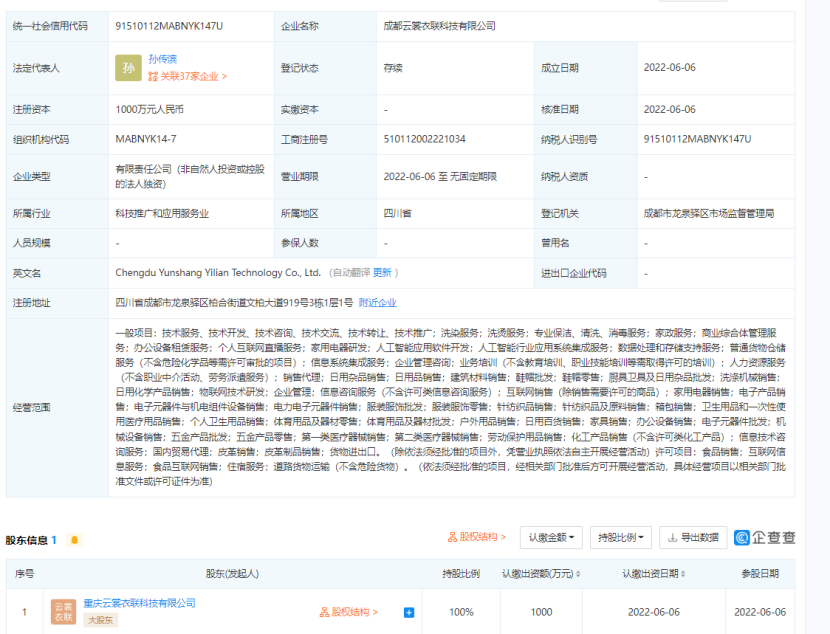Image resolution: width=830 pixels, height=634 pixels.
Task: Click the 大股东 tag
Action: click(99, 620)
